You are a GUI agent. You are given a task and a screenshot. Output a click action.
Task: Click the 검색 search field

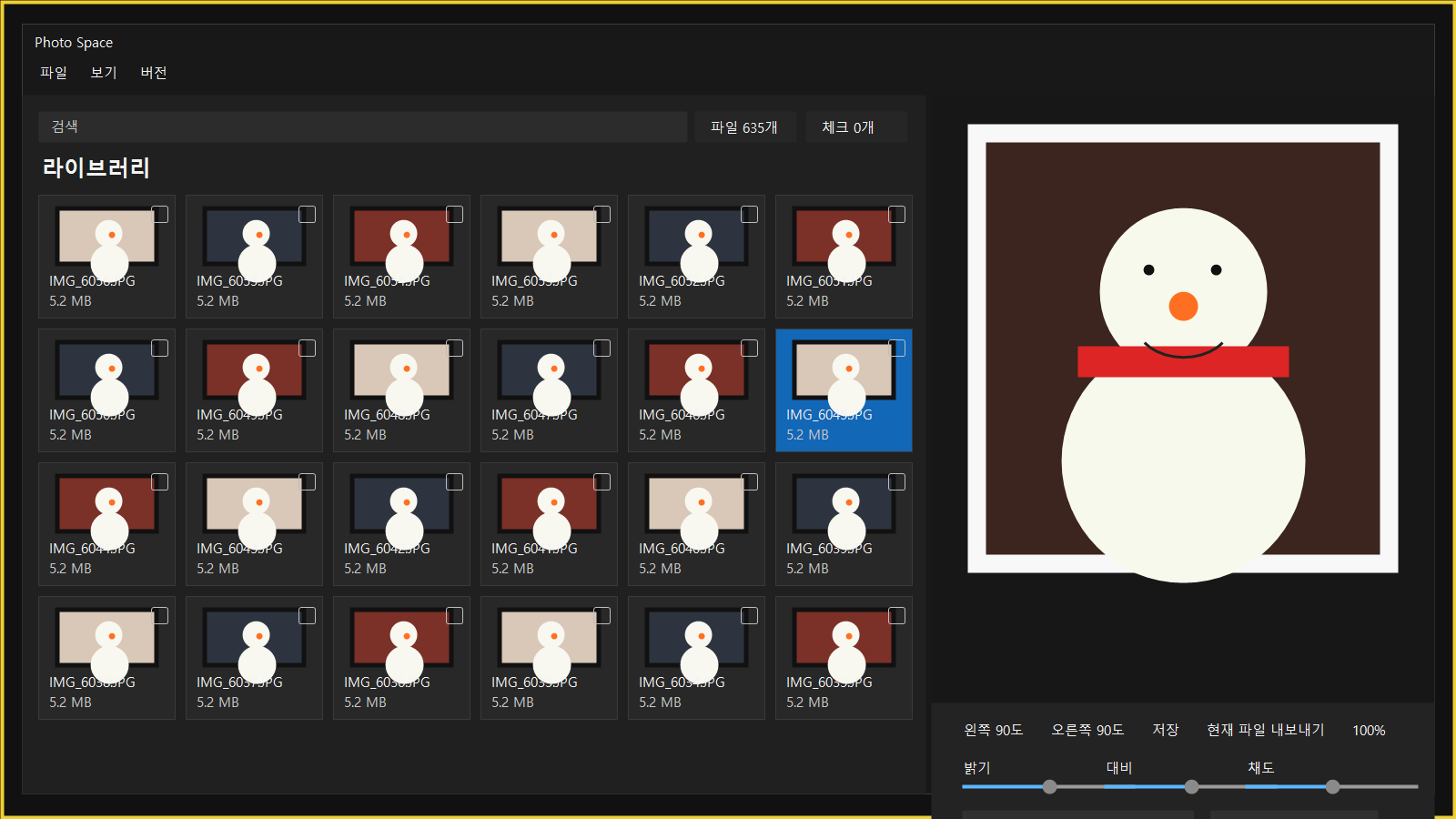click(x=363, y=127)
